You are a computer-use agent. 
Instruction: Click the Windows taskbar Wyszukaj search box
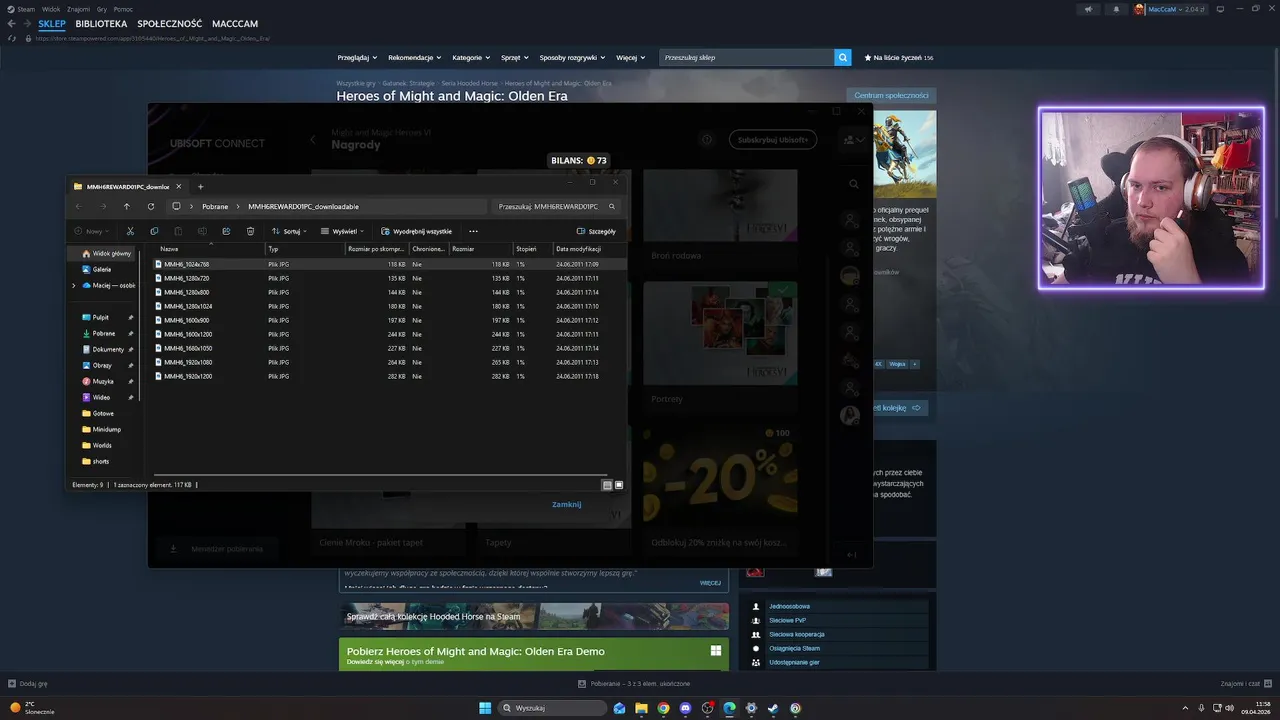(x=552, y=708)
